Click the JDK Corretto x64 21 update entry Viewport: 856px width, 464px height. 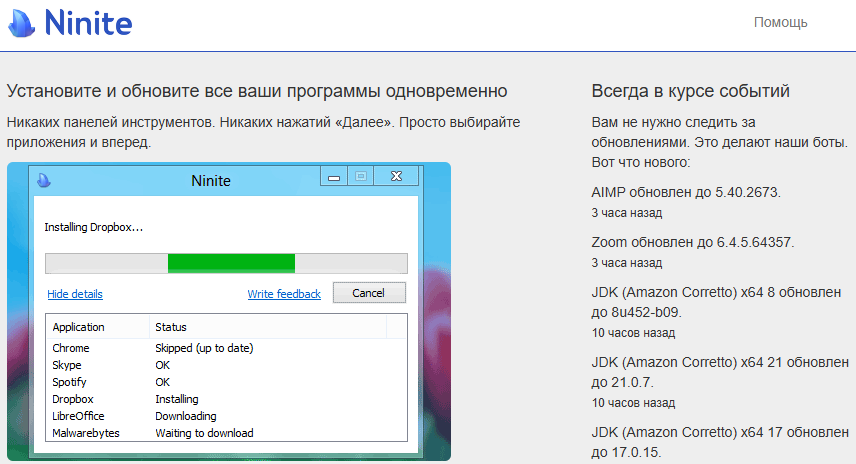click(720, 372)
